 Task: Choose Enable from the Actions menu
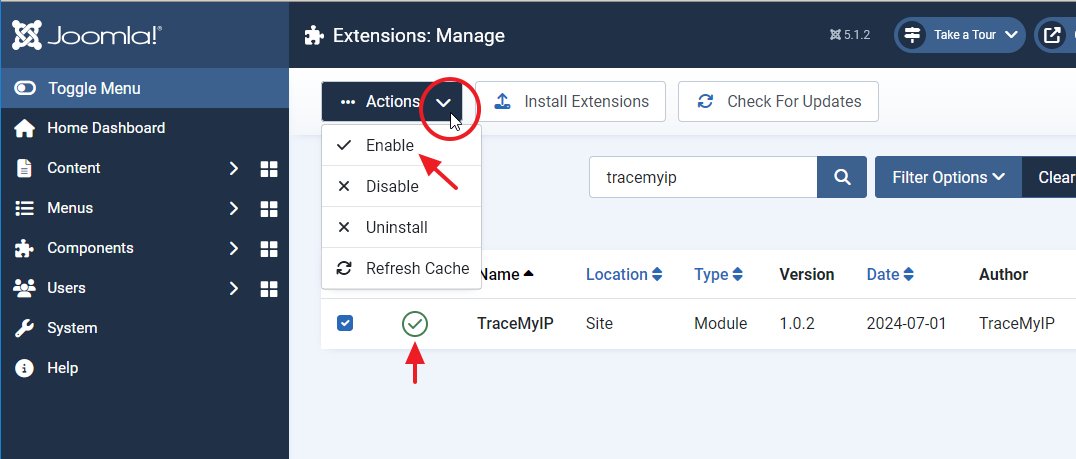coord(389,145)
